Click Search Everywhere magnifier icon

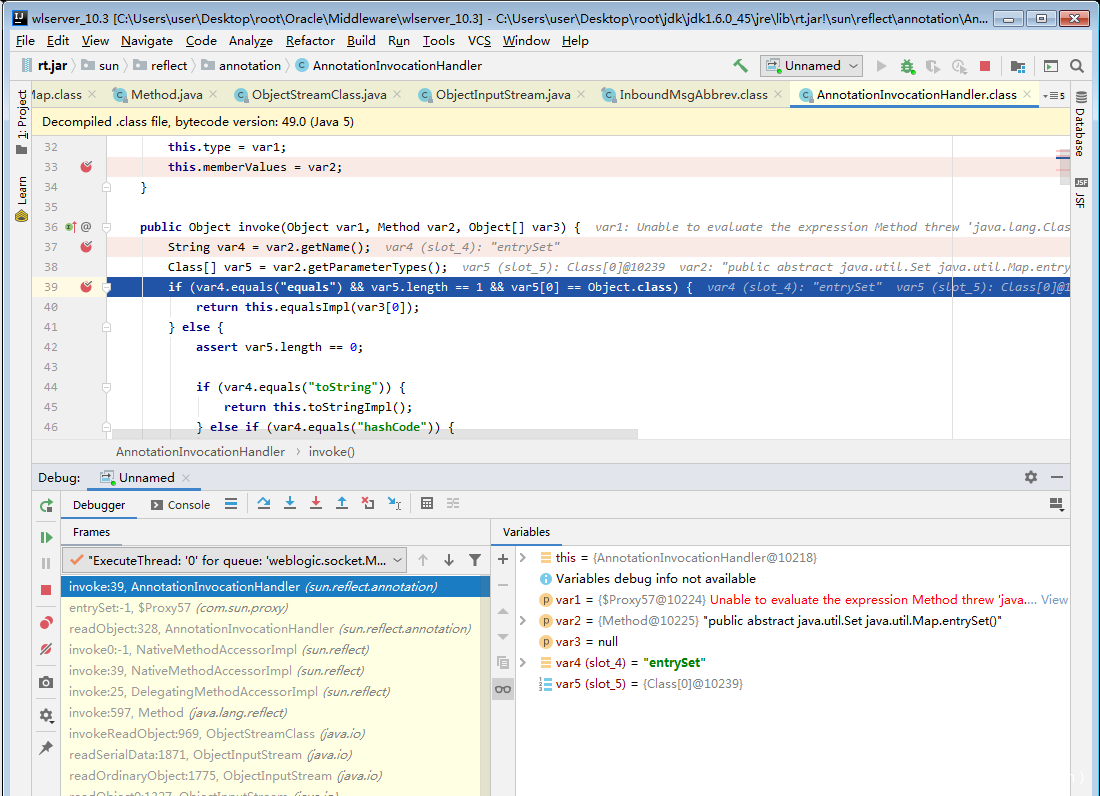point(1077,66)
